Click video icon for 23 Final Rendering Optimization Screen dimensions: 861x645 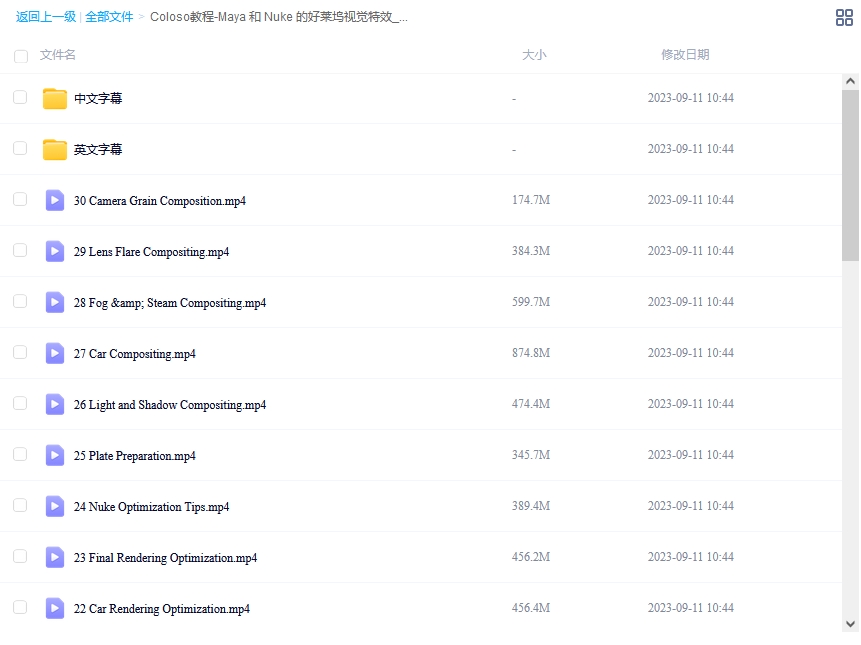click(x=55, y=557)
